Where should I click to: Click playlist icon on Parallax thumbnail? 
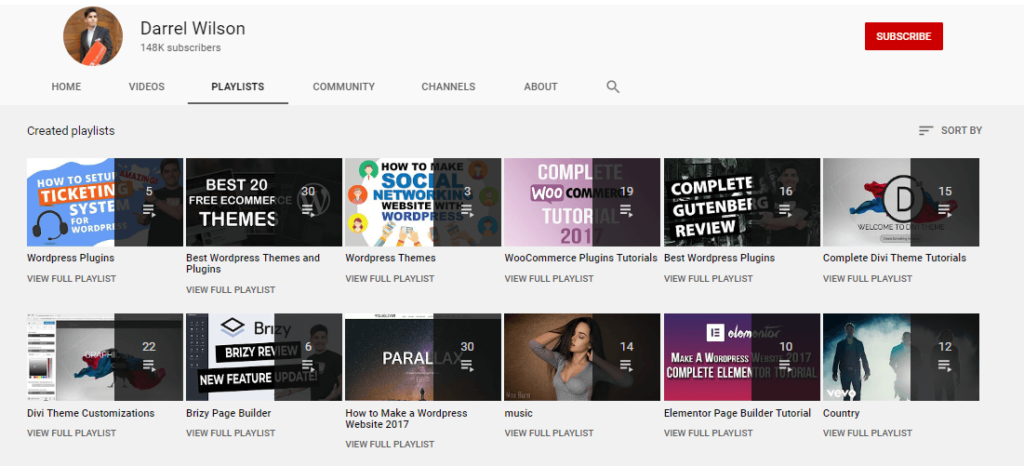(x=467, y=365)
